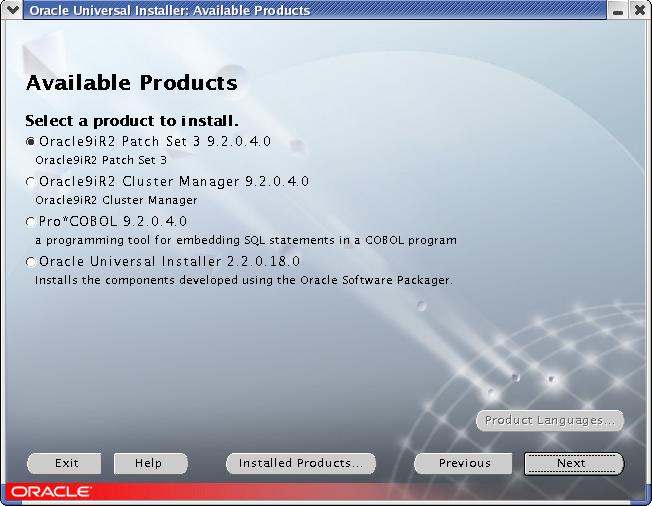
Task: Click the Pro*COBOL SQL embedding description text
Action: (245, 240)
